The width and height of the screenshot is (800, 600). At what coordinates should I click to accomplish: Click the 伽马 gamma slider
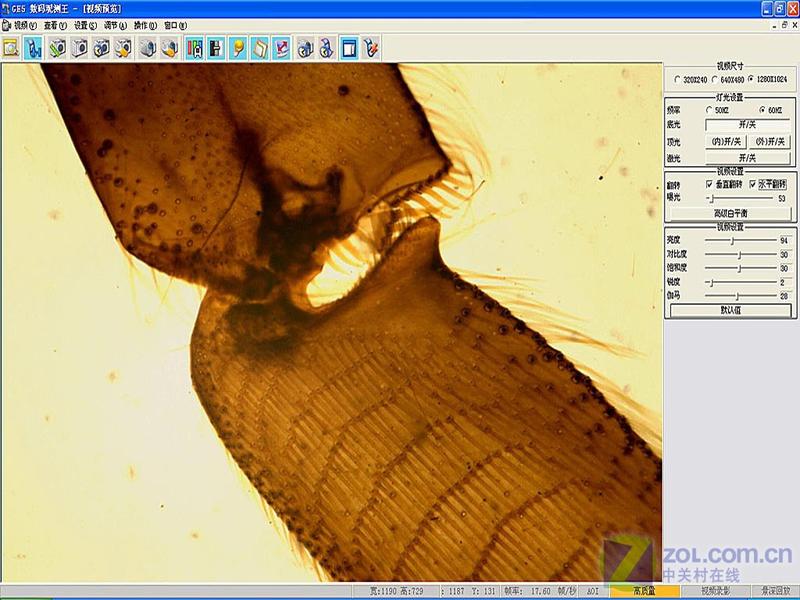[x=740, y=296]
